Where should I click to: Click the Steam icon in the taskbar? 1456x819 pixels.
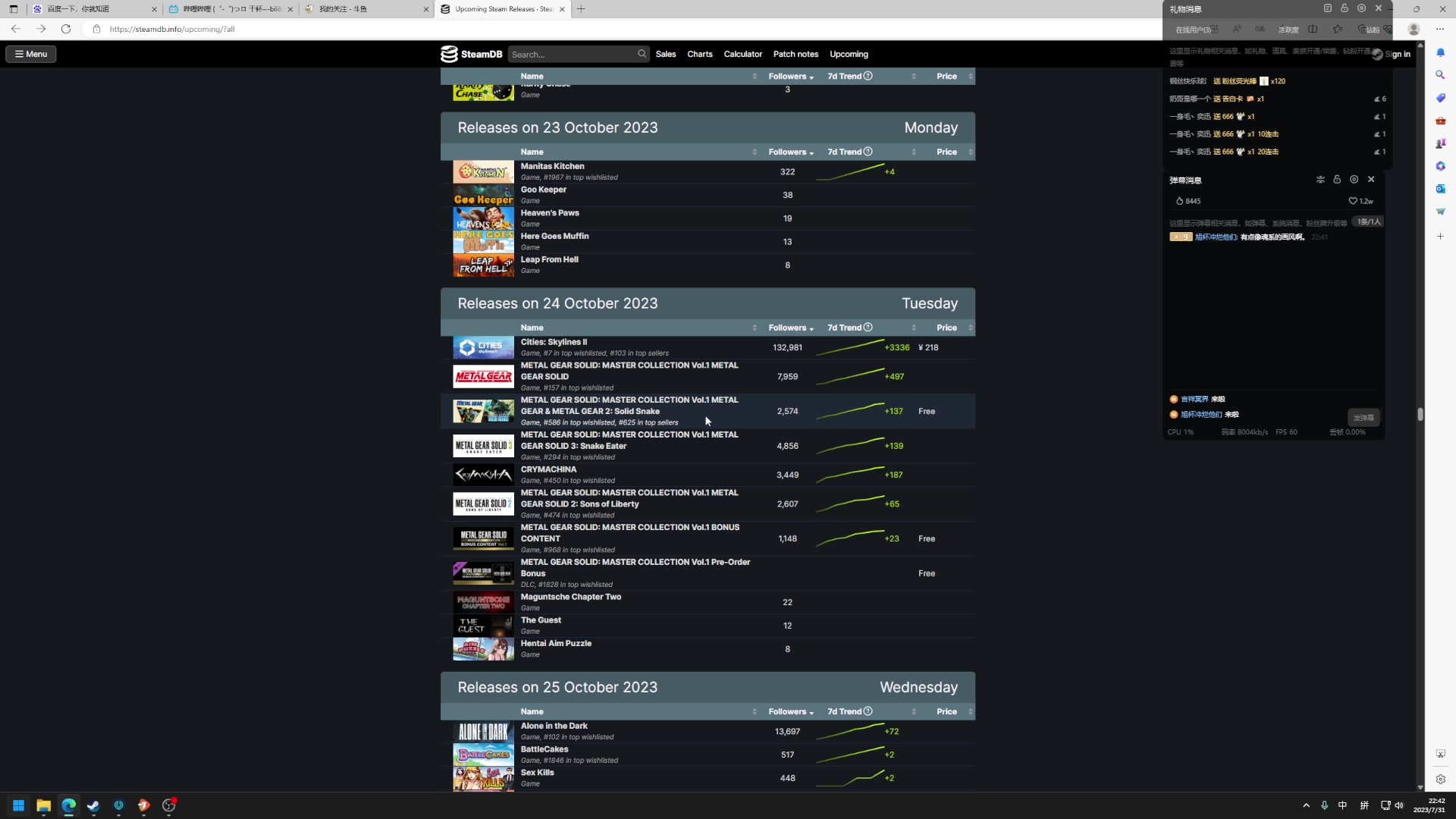click(x=93, y=805)
